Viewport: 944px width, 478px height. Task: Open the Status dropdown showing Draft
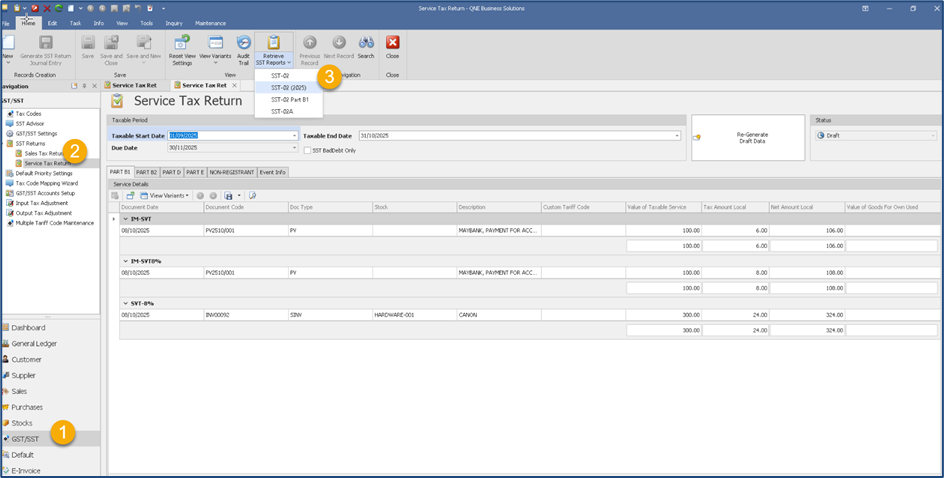tap(934, 135)
